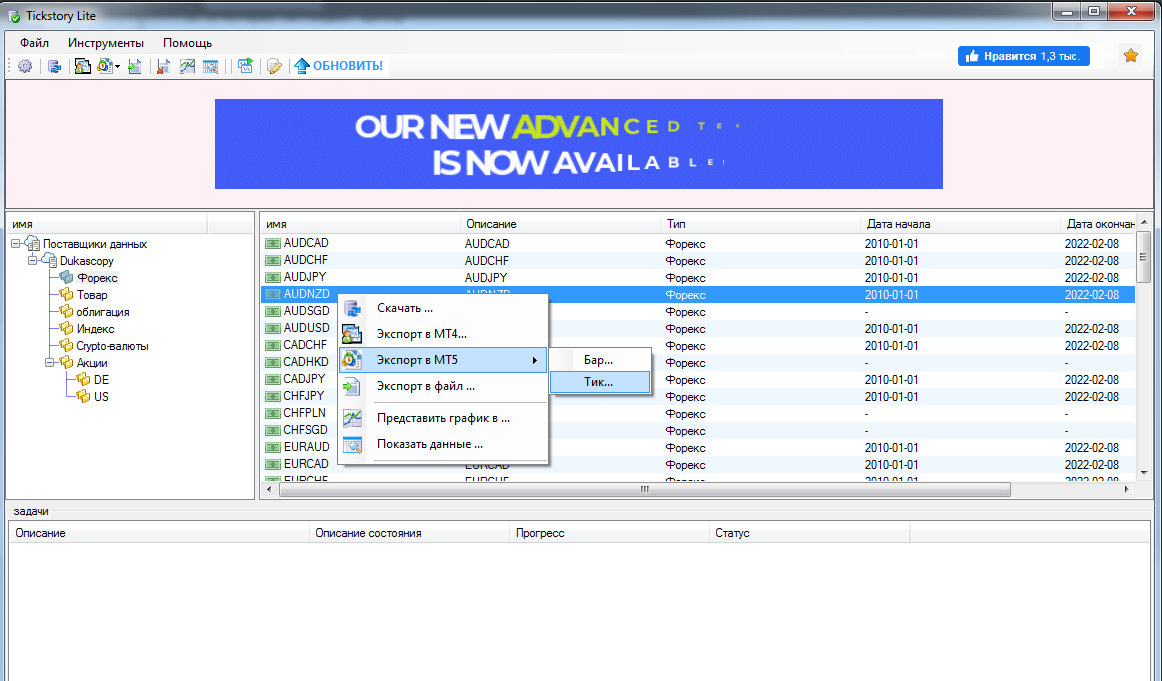1162x681 pixels.
Task: Click the Описание состояния tasks column header
Action: tap(409, 533)
